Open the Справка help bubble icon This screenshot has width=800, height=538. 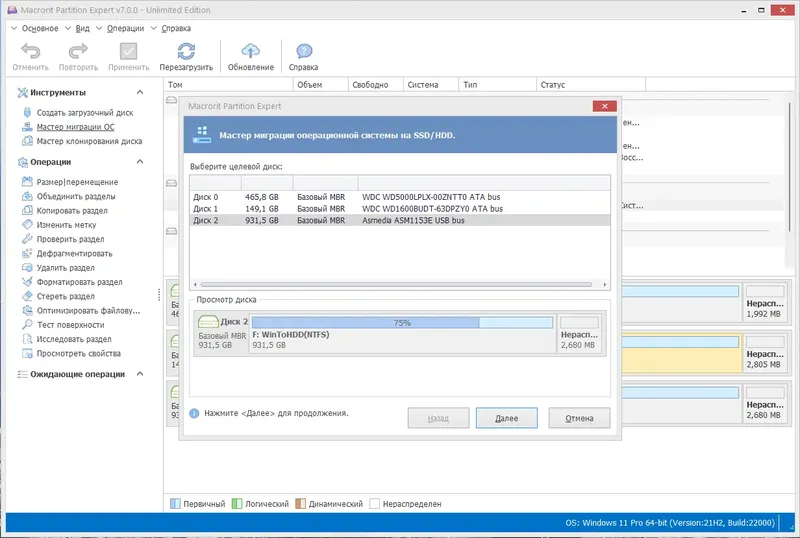click(x=304, y=51)
